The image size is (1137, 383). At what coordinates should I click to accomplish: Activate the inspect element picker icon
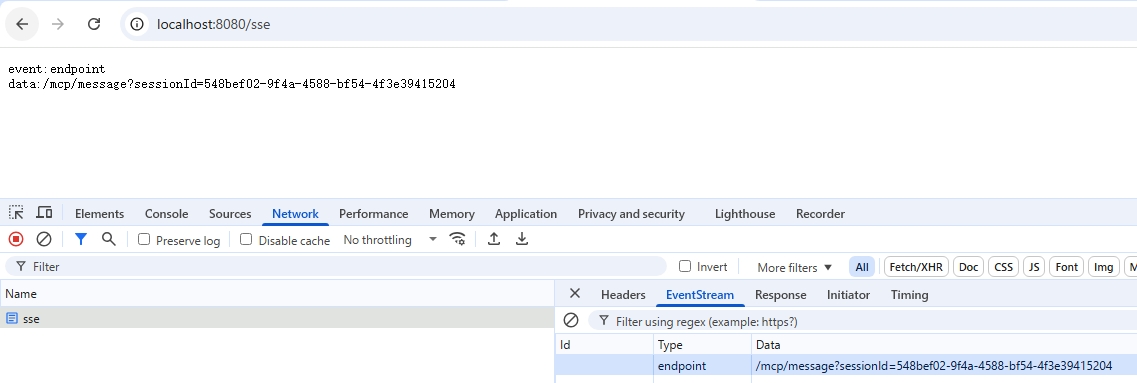click(16, 213)
